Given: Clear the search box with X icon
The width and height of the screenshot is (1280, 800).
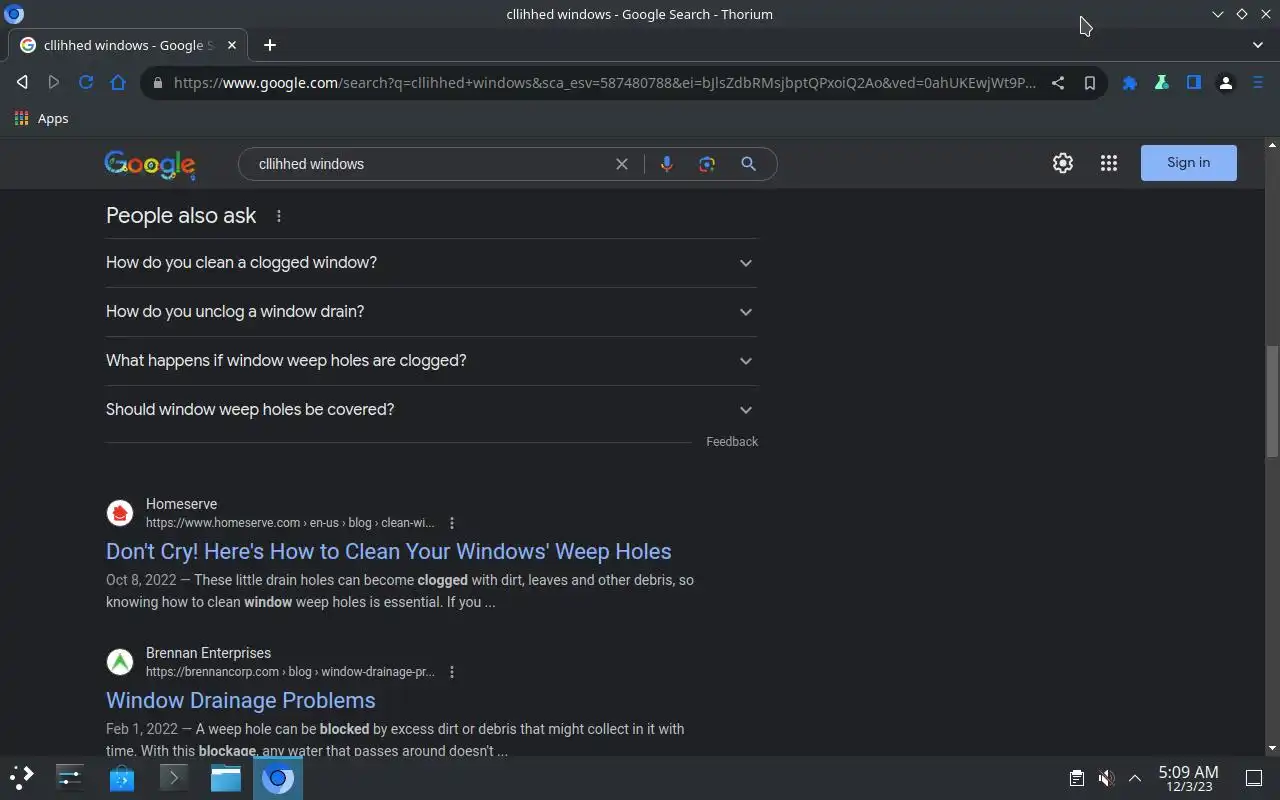Looking at the screenshot, I should 622,164.
